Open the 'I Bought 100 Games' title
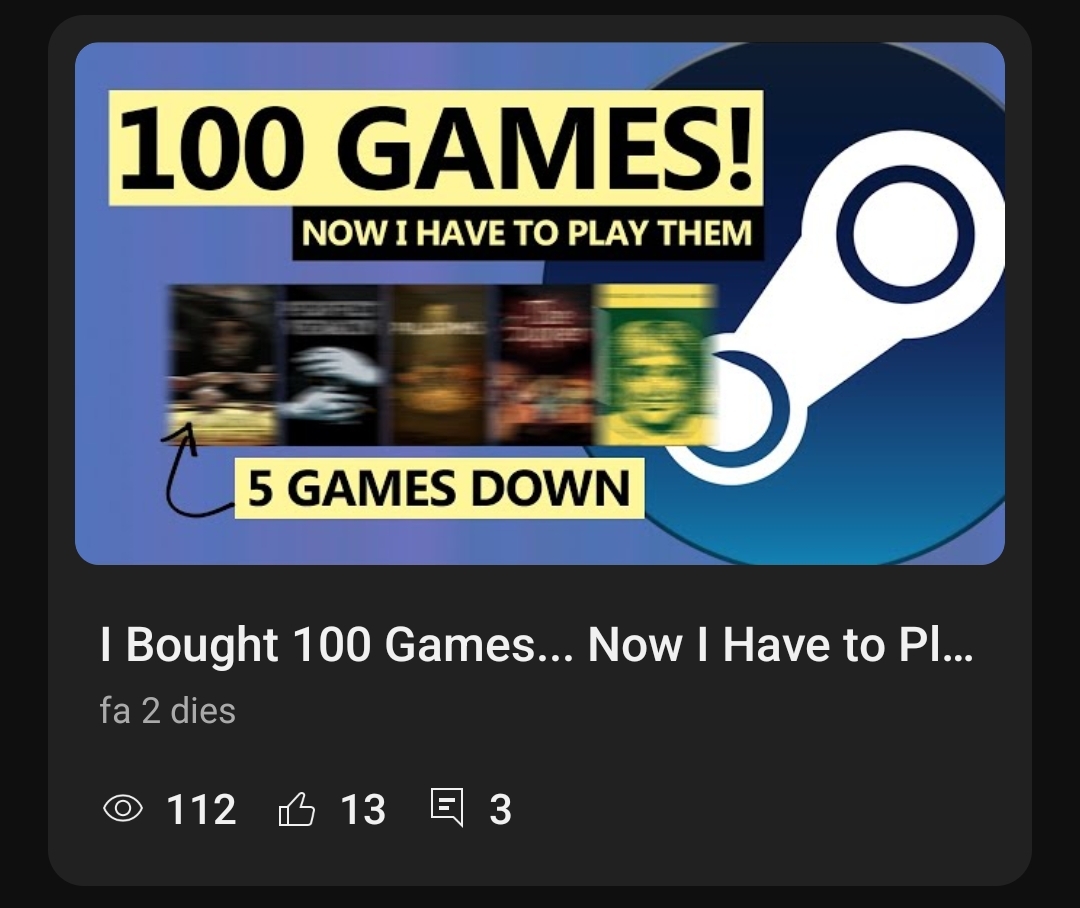The width and height of the screenshot is (1080, 908). 536,645
